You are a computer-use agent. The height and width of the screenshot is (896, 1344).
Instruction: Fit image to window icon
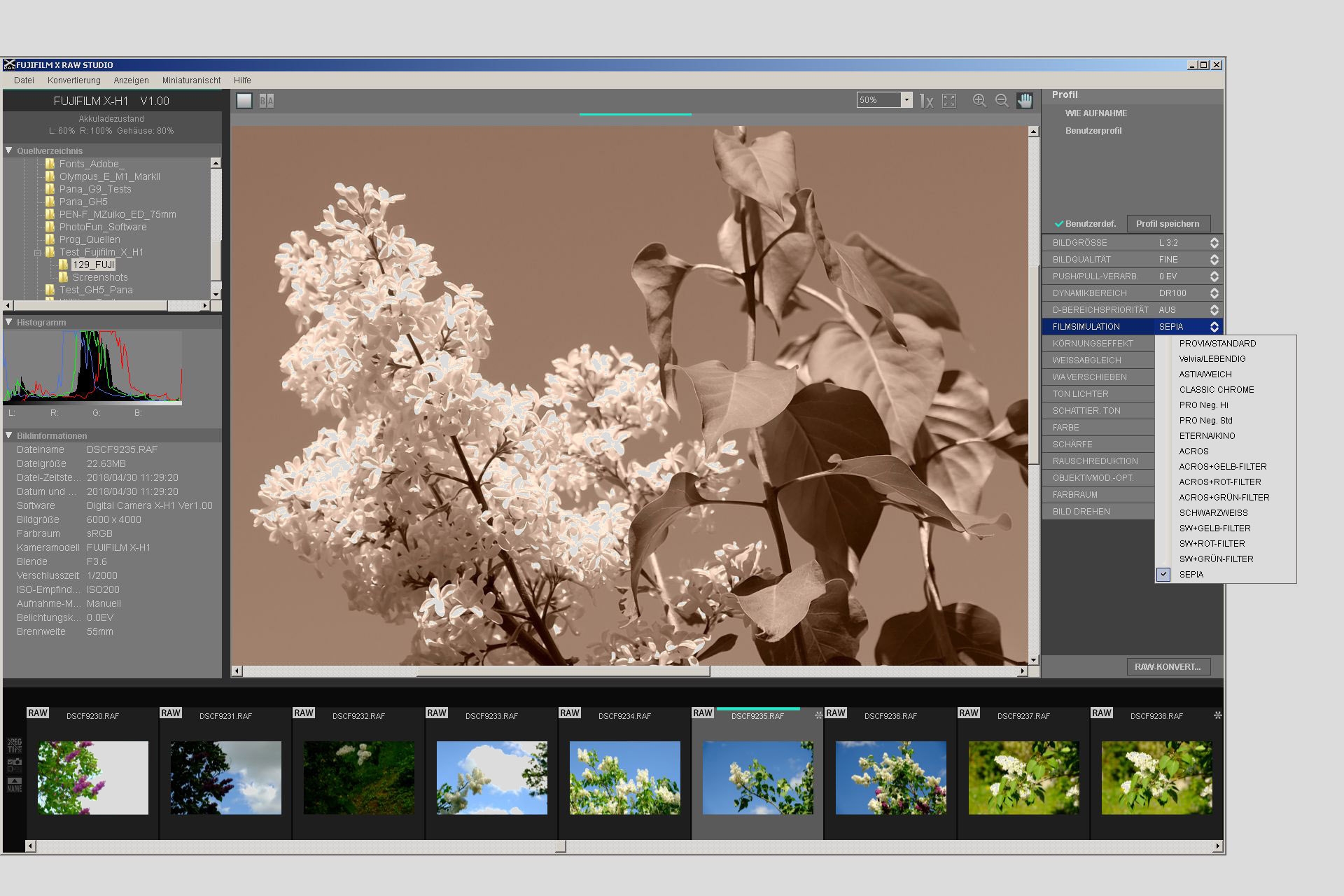point(949,101)
